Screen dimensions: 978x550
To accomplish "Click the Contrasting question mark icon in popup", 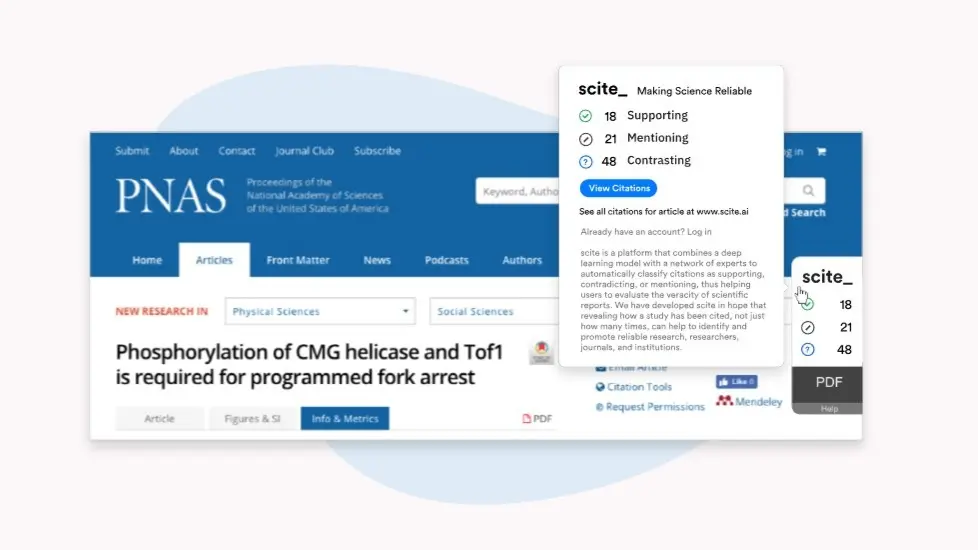I will click(x=585, y=162).
